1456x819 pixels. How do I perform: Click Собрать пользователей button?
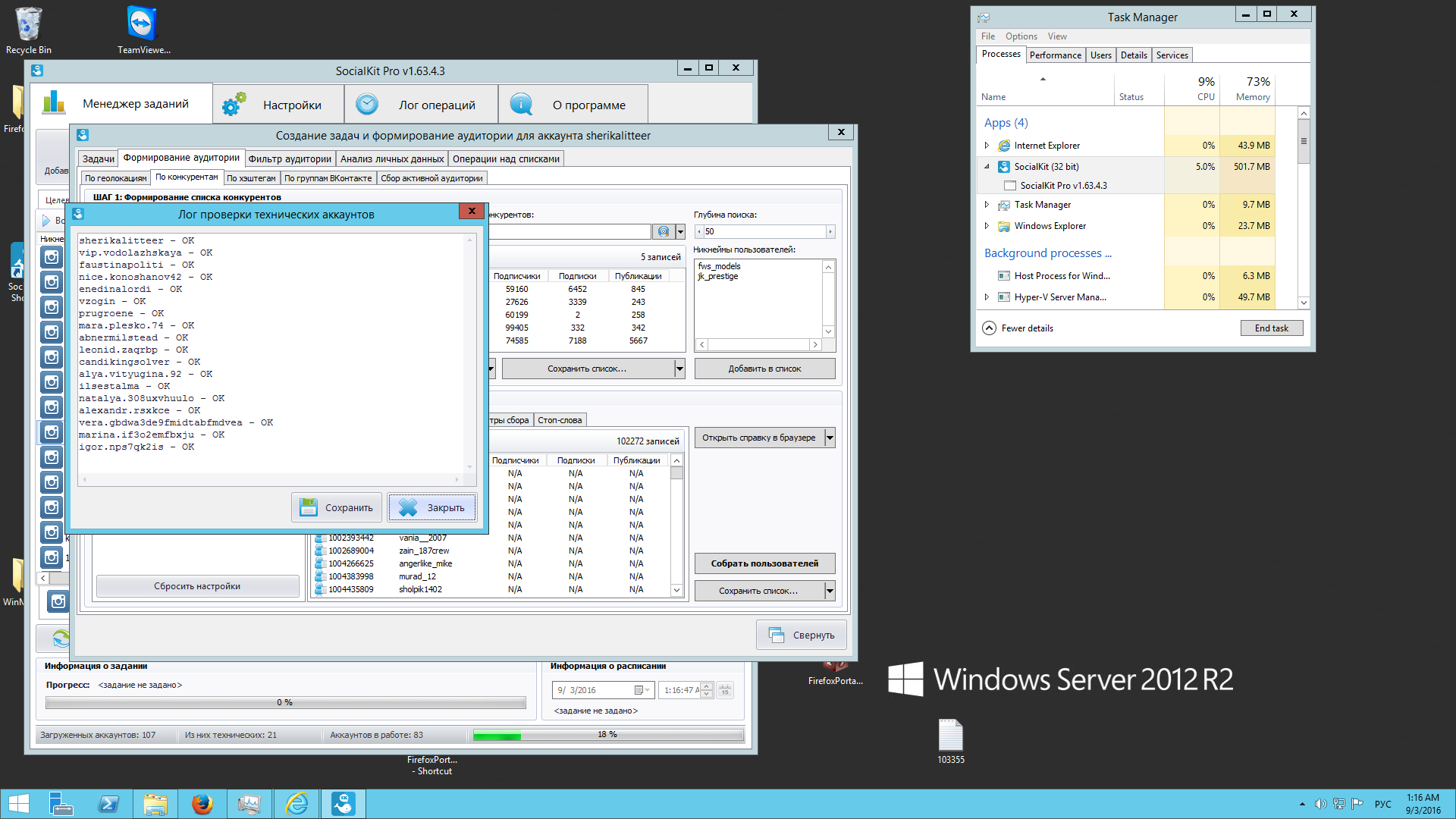(x=764, y=563)
